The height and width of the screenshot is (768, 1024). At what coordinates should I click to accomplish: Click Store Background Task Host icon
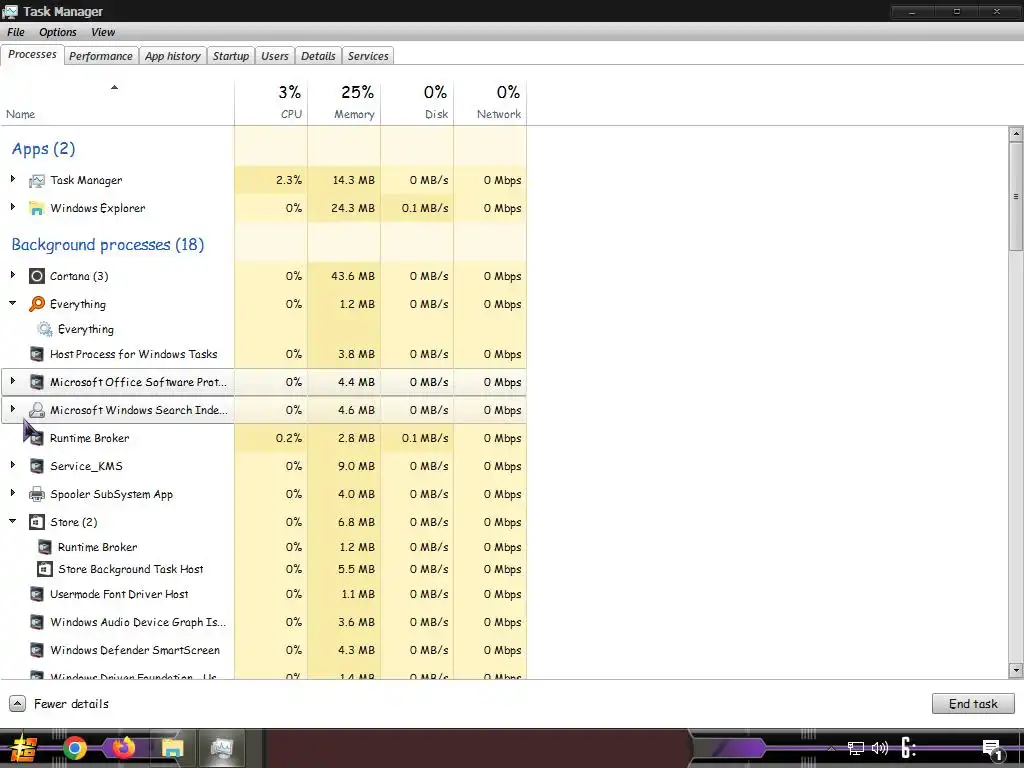click(x=44, y=569)
